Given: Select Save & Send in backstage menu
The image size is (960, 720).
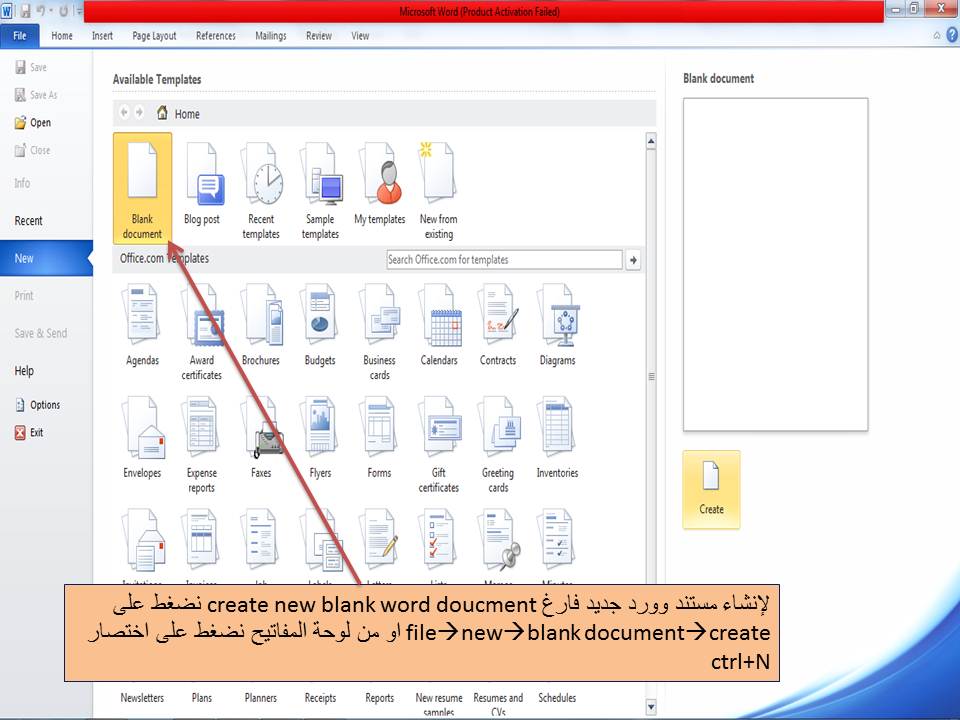Looking at the screenshot, I should point(40,333).
